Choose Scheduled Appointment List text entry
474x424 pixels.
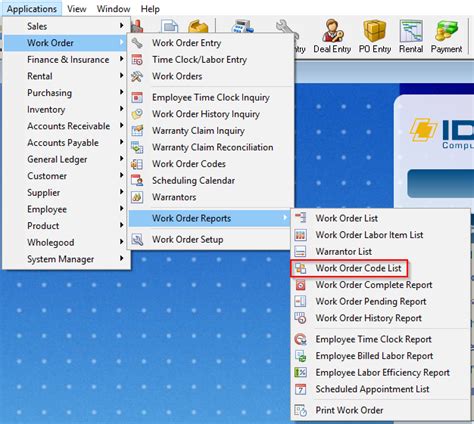(x=372, y=389)
